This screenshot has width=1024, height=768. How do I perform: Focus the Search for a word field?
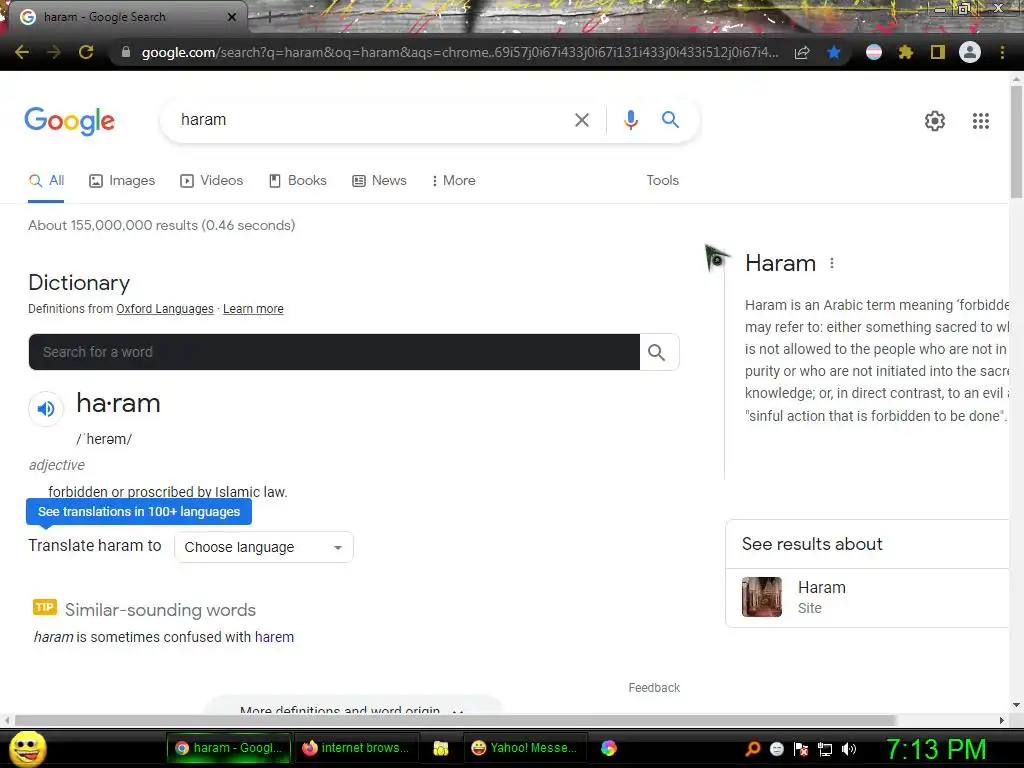point(334,352)
